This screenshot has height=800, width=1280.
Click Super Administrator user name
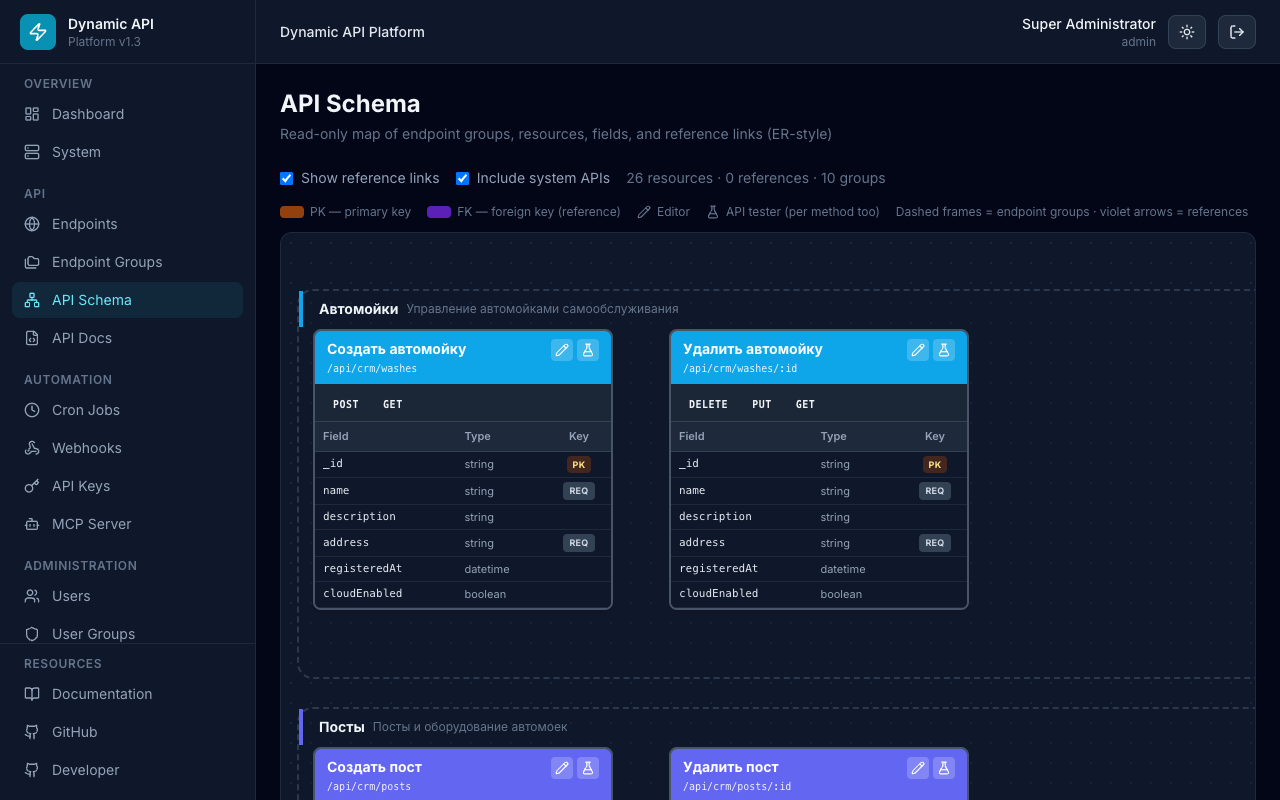pos(1089,24)
